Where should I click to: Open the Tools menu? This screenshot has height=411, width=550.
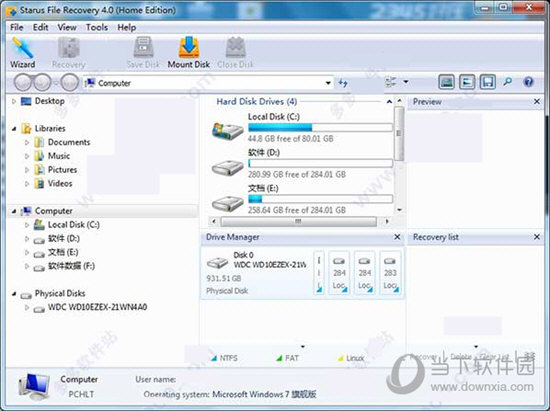[97, 27]
